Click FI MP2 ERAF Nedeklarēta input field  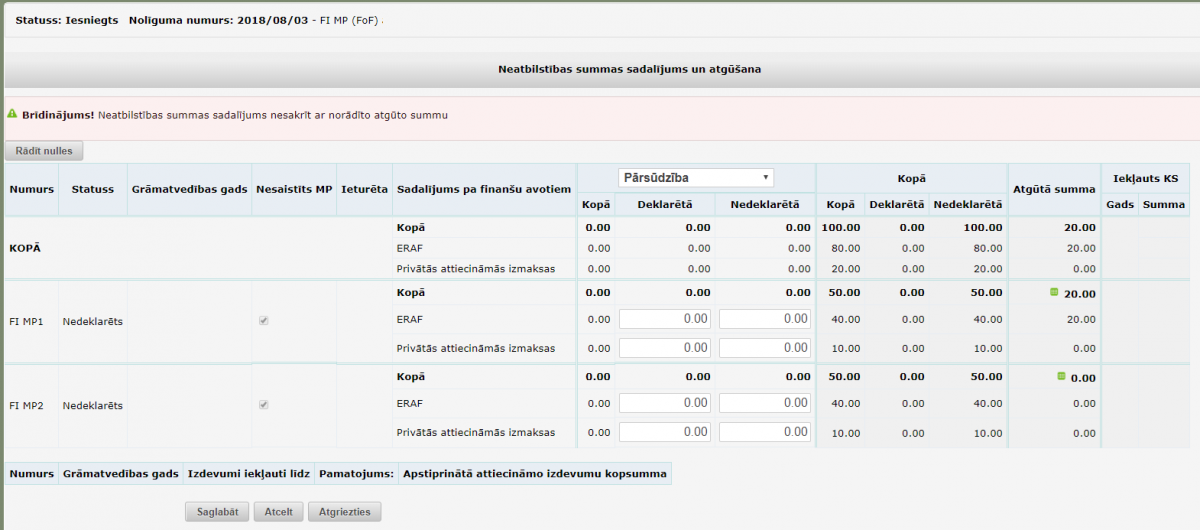point(764,403)
